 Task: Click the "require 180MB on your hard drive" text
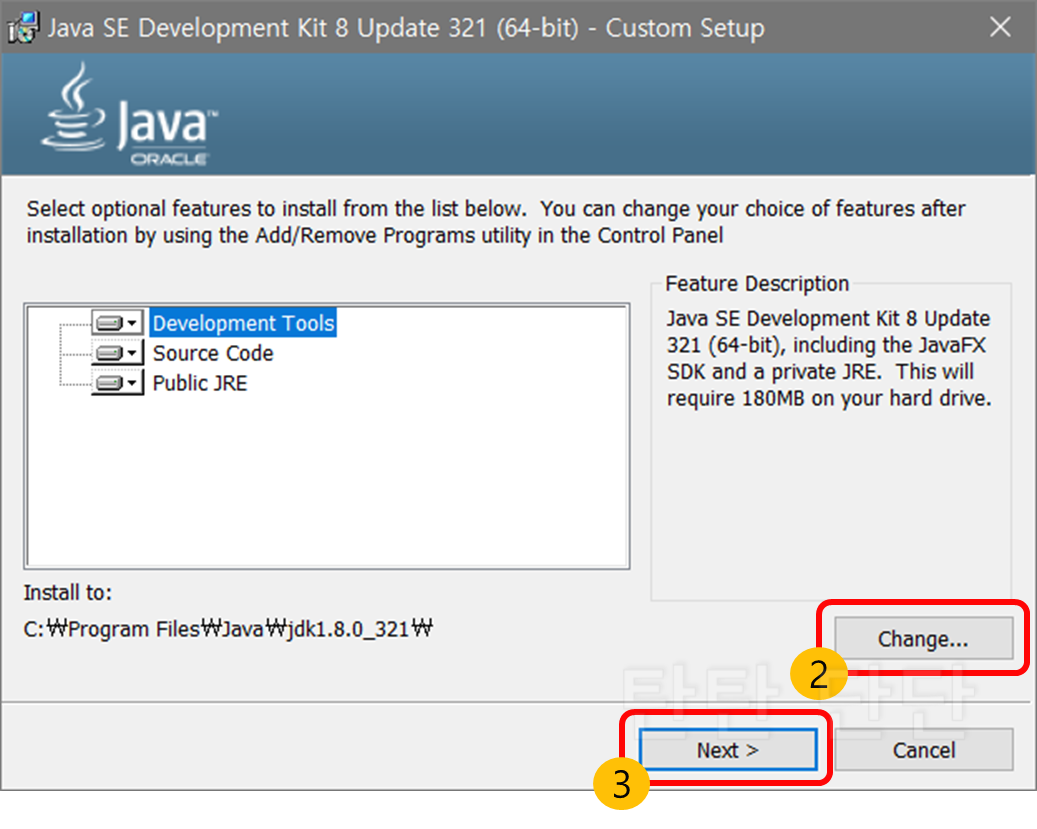pyautogui.click(x=829, y=398)
